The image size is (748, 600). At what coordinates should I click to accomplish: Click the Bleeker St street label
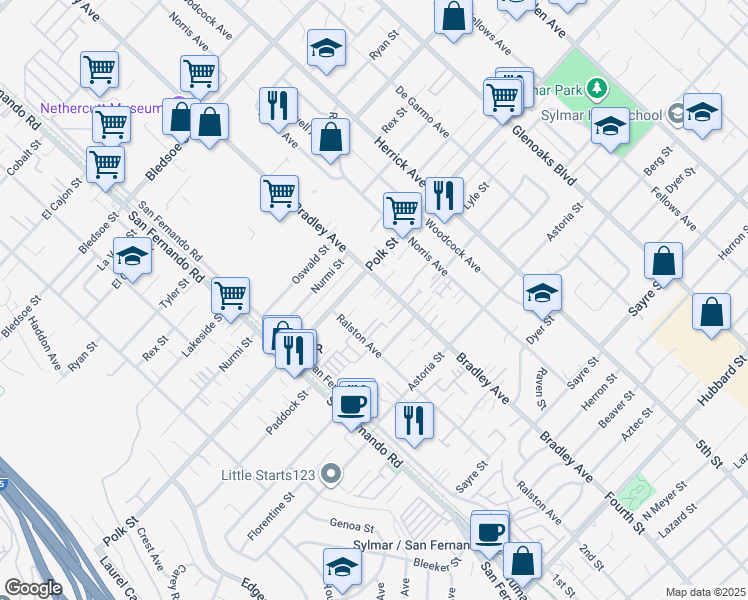[x=438, y=564]
